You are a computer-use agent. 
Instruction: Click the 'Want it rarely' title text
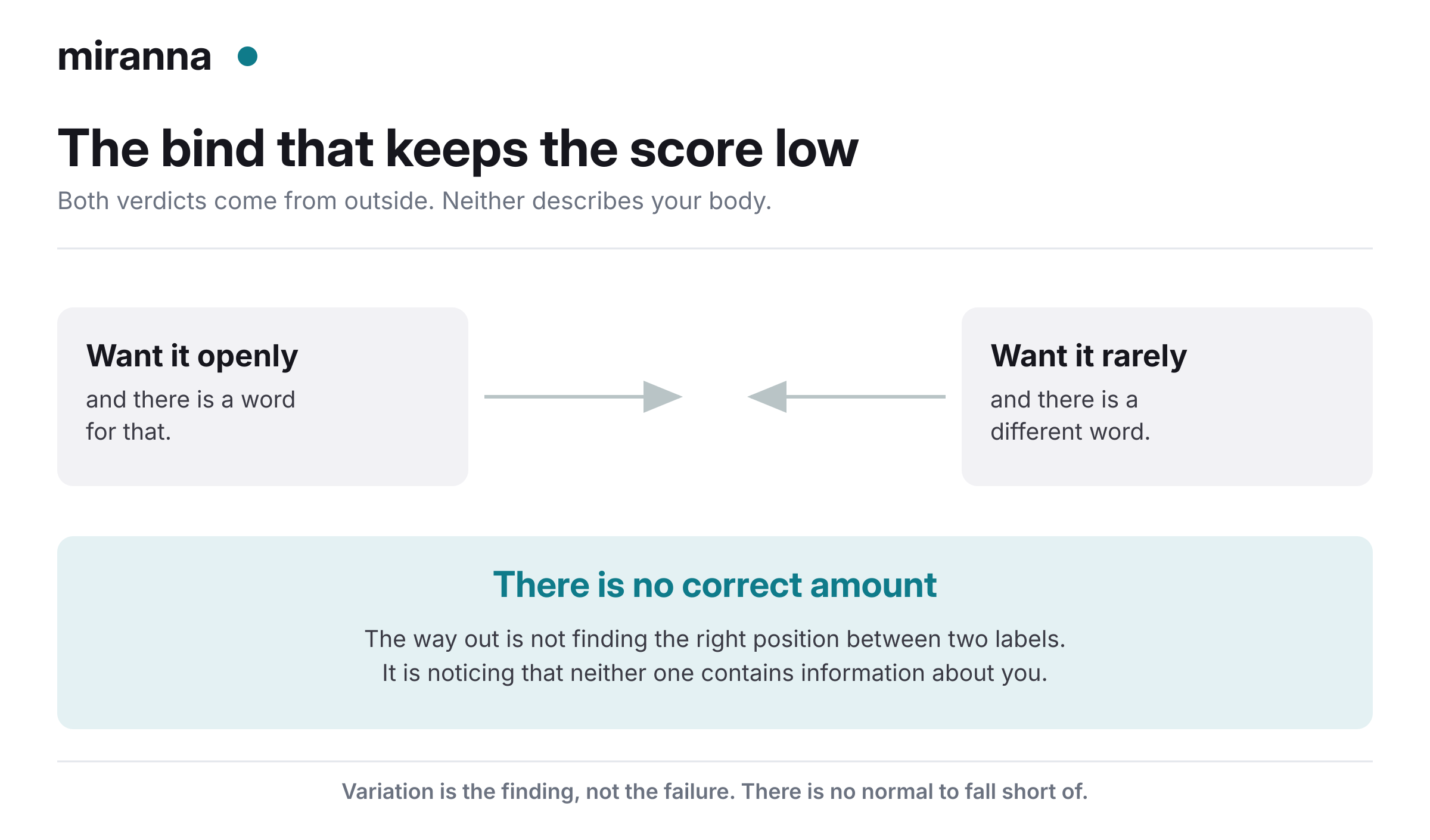coord(1089,356)
